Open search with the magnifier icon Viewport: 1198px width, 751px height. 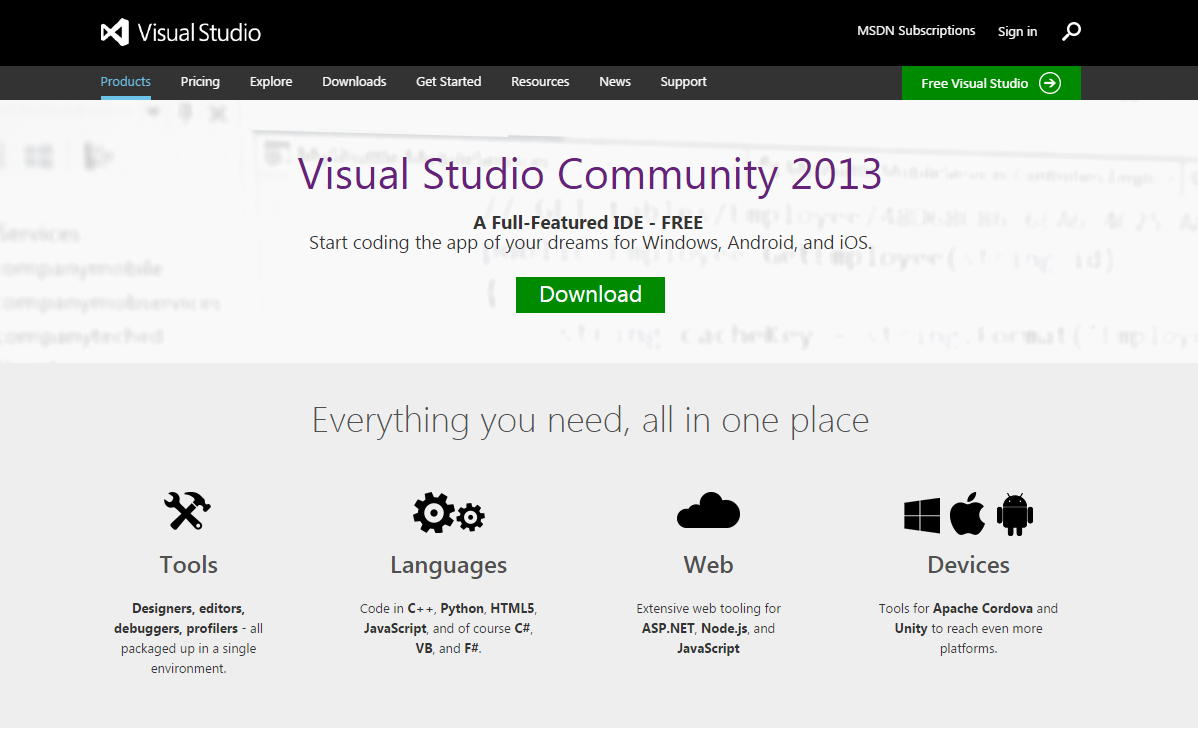tap(1071, 31)
